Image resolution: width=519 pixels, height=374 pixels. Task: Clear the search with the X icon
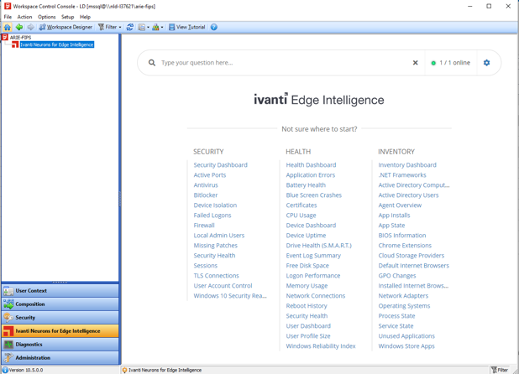point(415,63)
